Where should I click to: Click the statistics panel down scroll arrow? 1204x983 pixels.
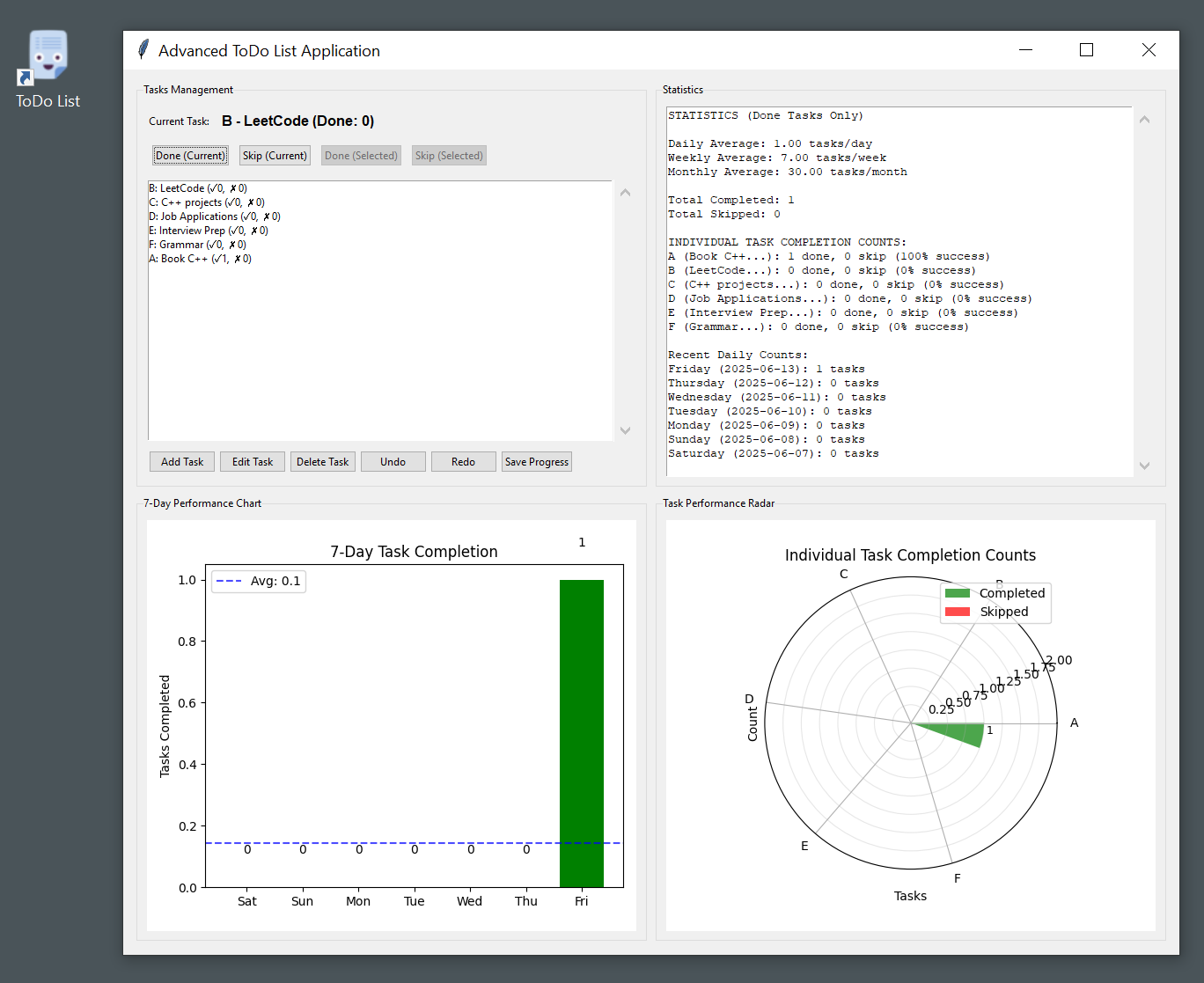pyautogui.click(x=1144, y=466)
